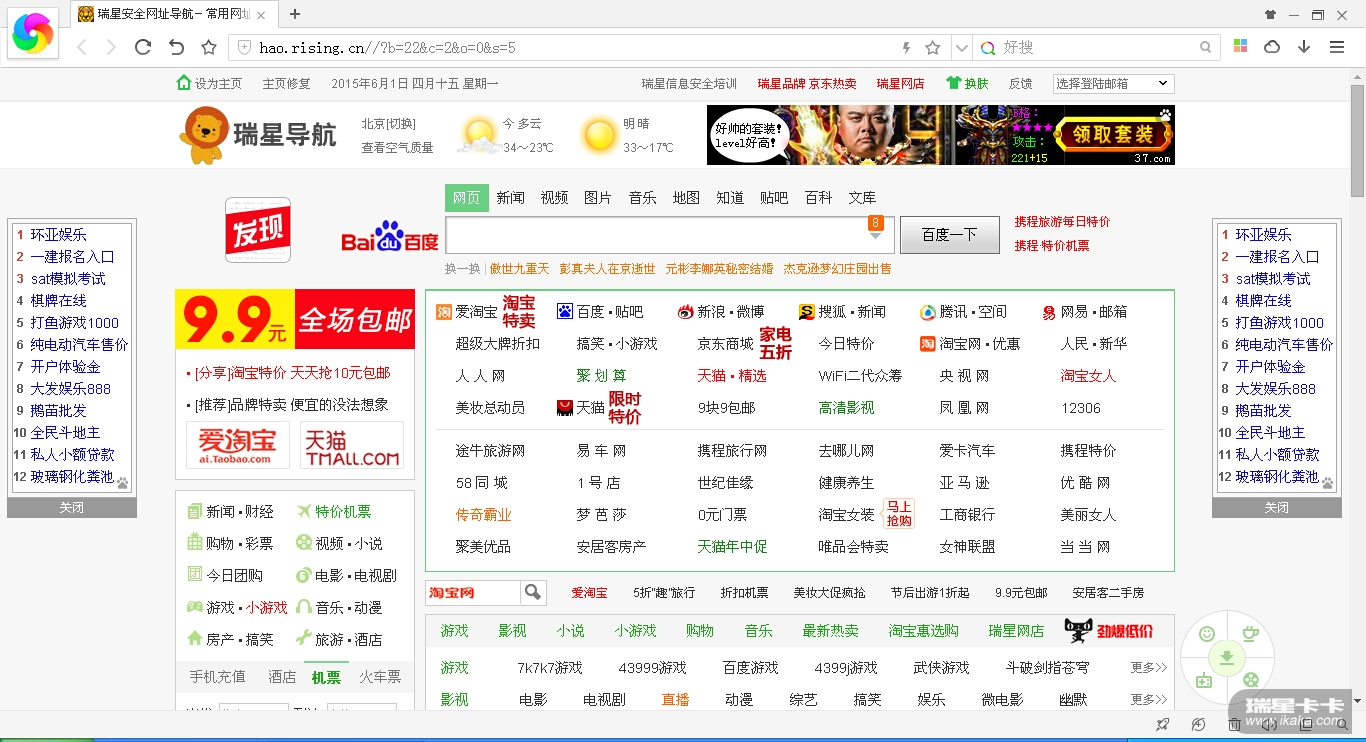
Task: Click the trash bin icon in status bar
Action: coord(1234,724)
